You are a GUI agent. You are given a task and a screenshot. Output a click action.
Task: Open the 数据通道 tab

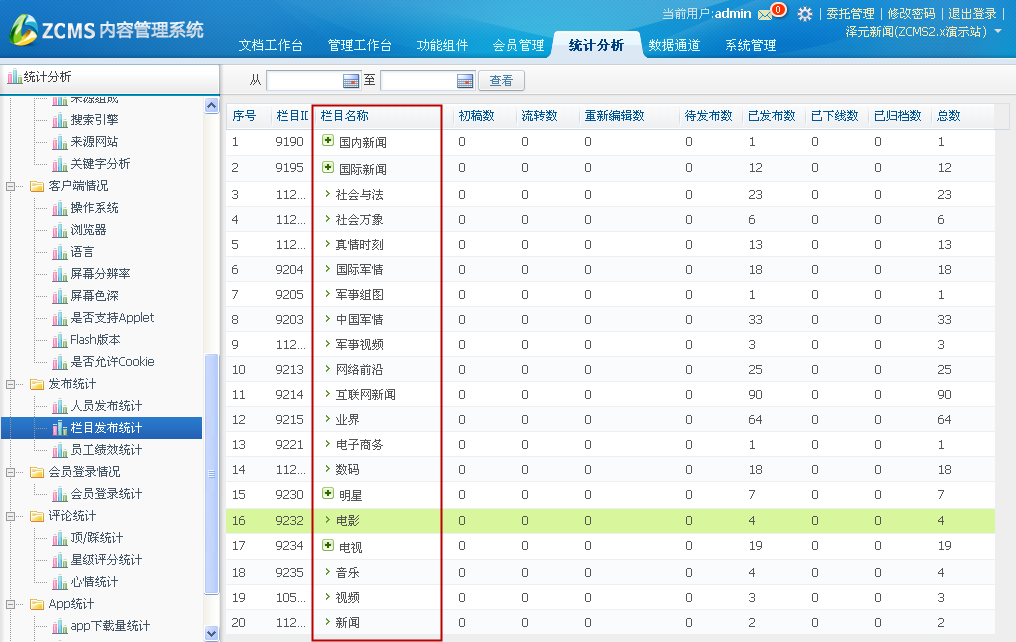[674, 45]
